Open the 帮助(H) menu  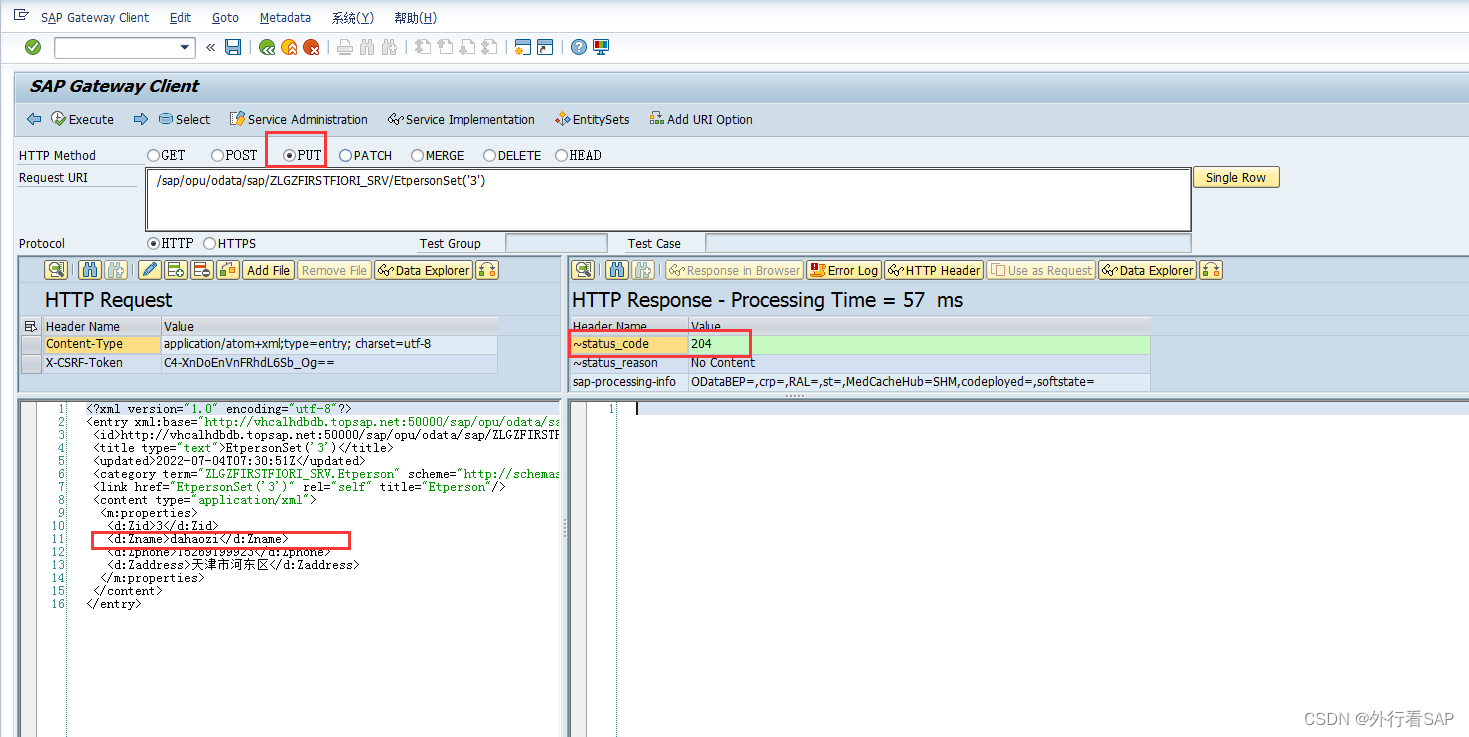pos(415,17)
